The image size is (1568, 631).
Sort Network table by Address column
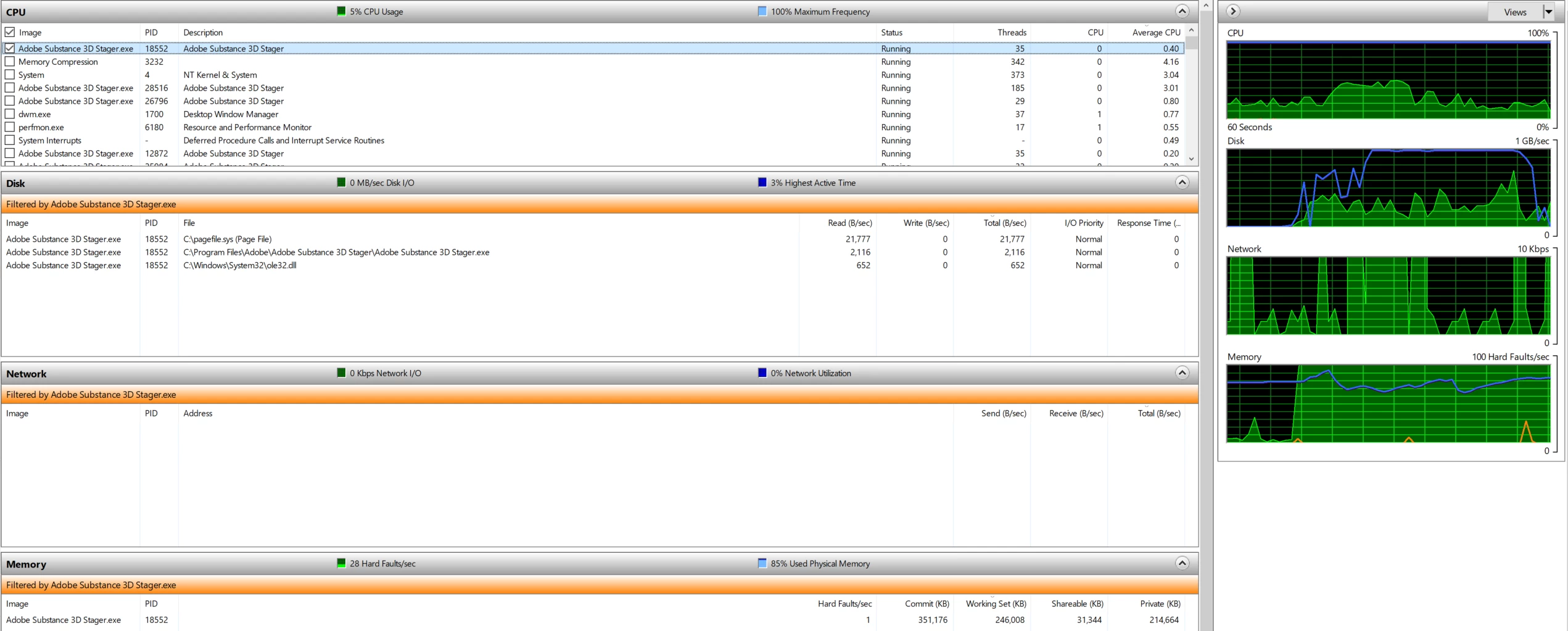coord(566,413)
